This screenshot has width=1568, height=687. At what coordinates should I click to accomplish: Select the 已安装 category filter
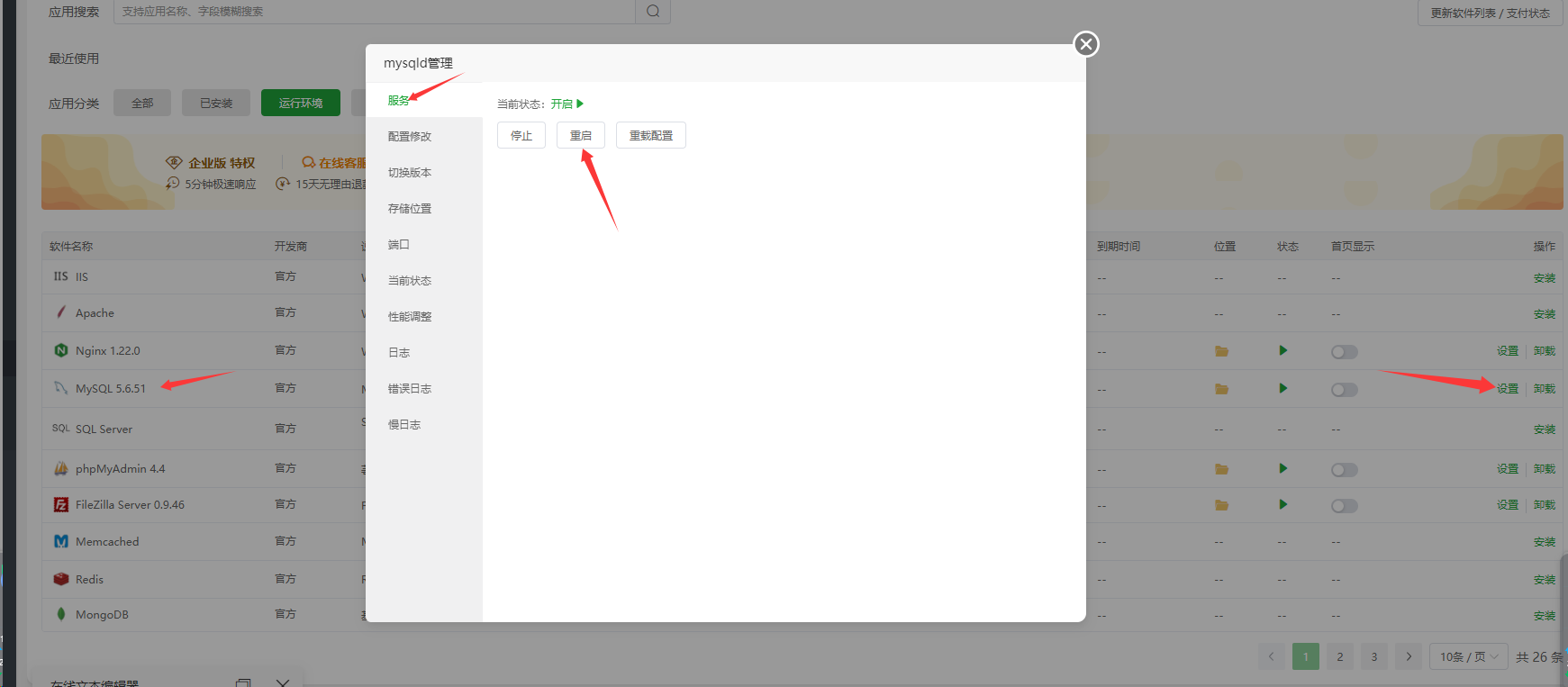click(216, 103)
